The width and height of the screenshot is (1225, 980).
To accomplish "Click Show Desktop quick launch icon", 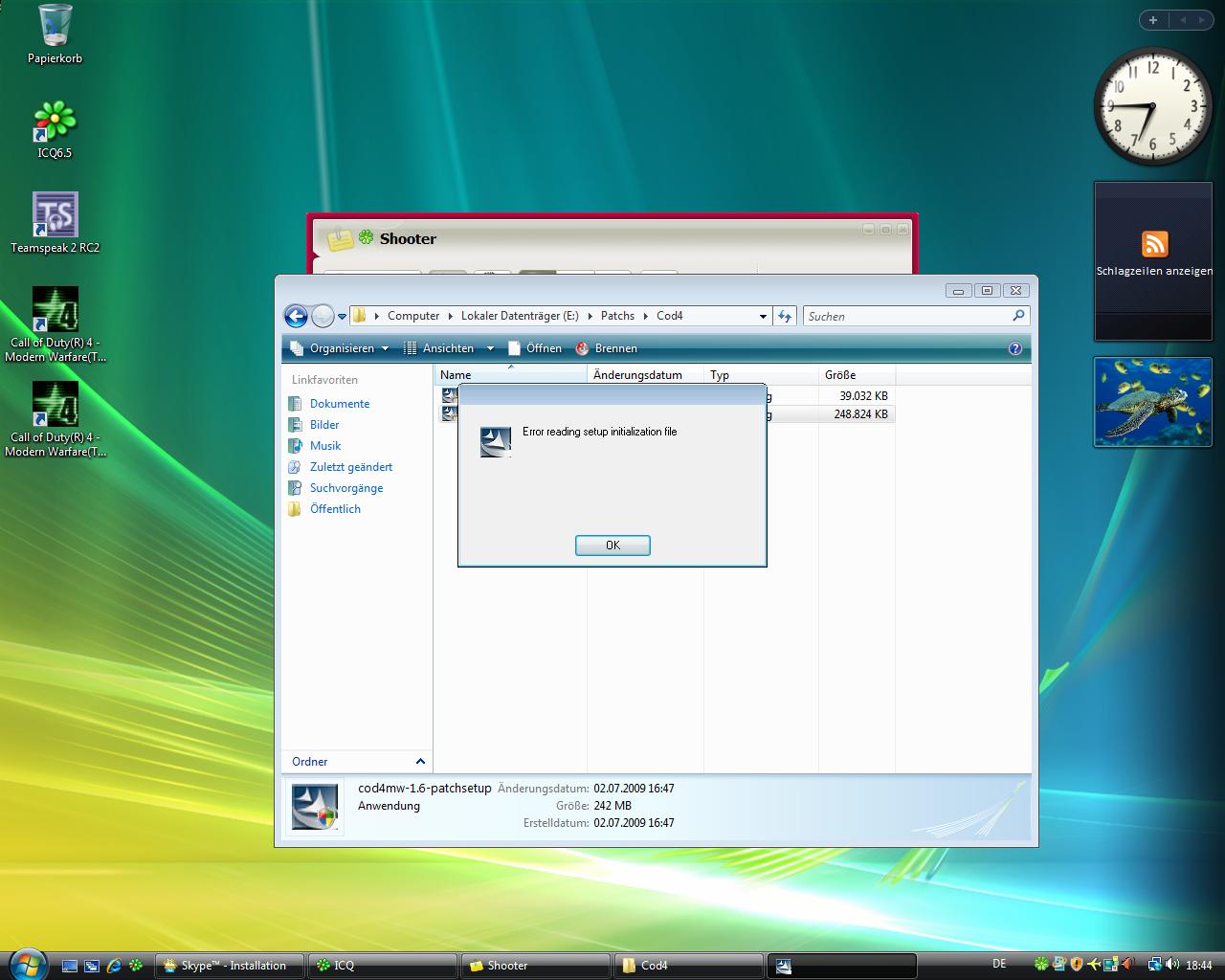I will (x=70, y=966).
